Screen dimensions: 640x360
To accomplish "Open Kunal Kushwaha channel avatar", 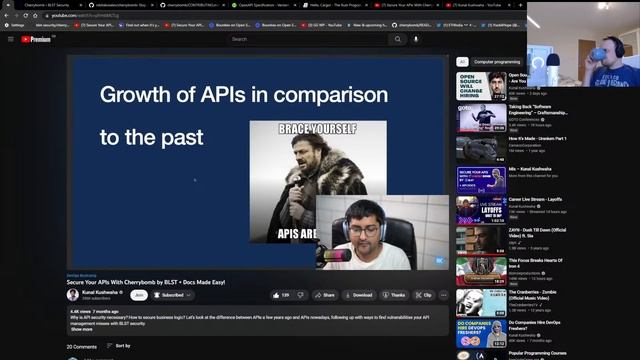I will 73,295.
